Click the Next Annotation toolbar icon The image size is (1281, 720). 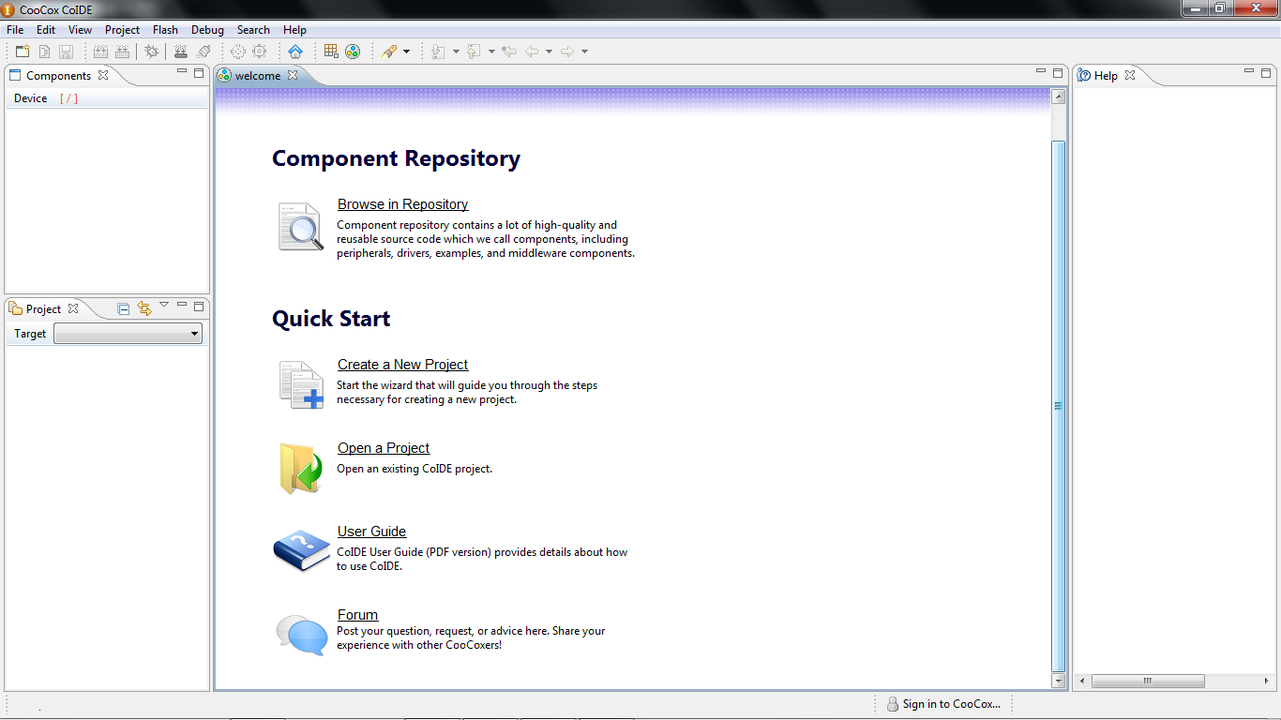(439, 51)
